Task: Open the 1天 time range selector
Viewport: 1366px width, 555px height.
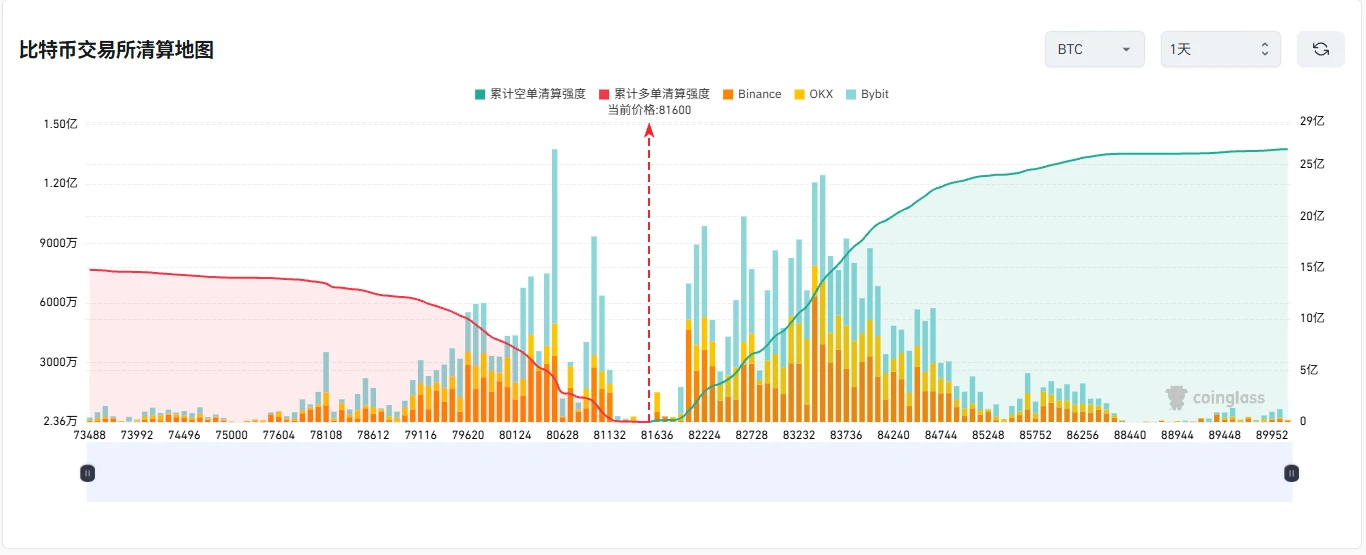Action: pyautogui.click(x=1220, y=49)
